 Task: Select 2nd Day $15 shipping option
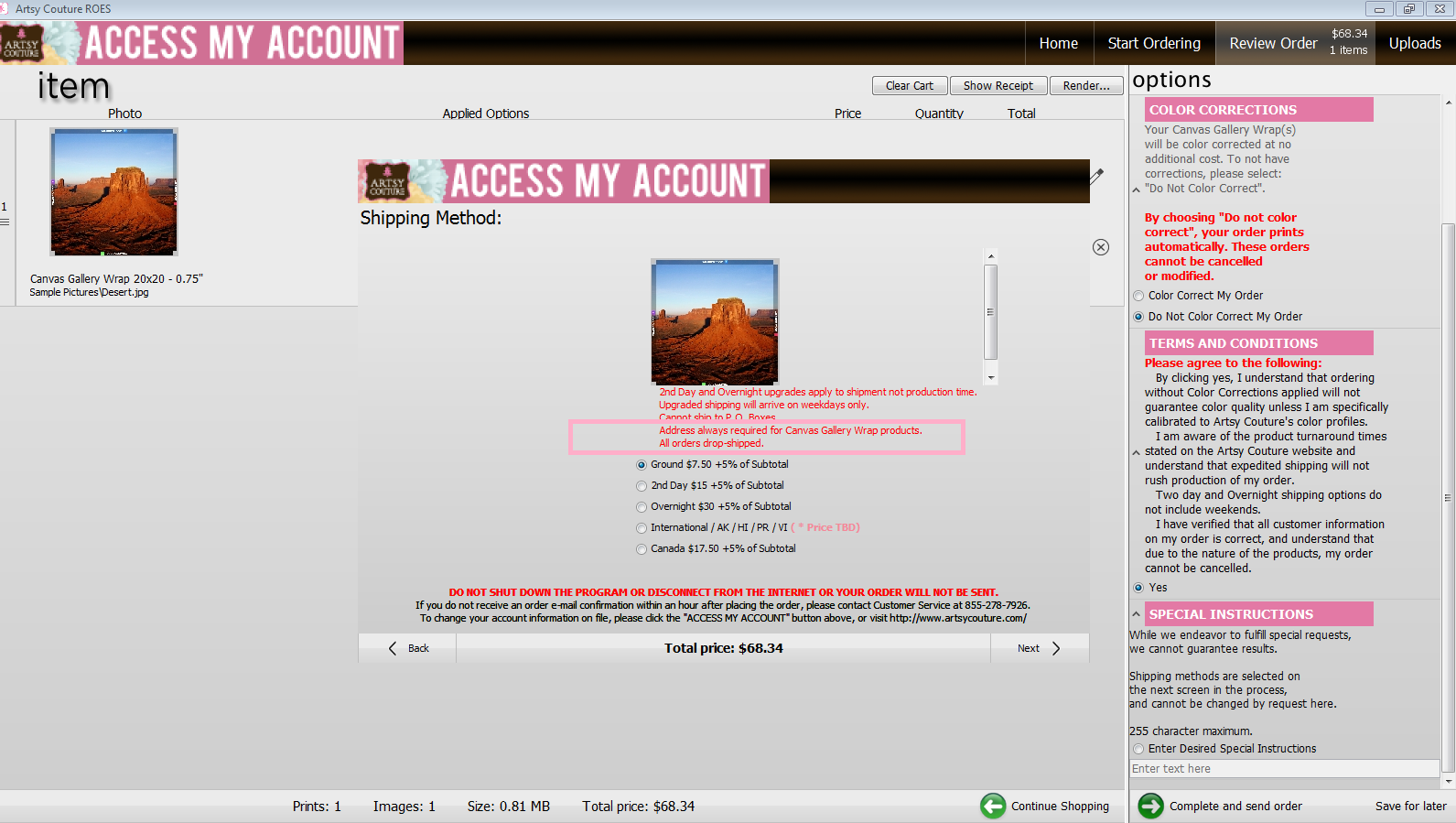pyautogui.click(x=642, y=486)
